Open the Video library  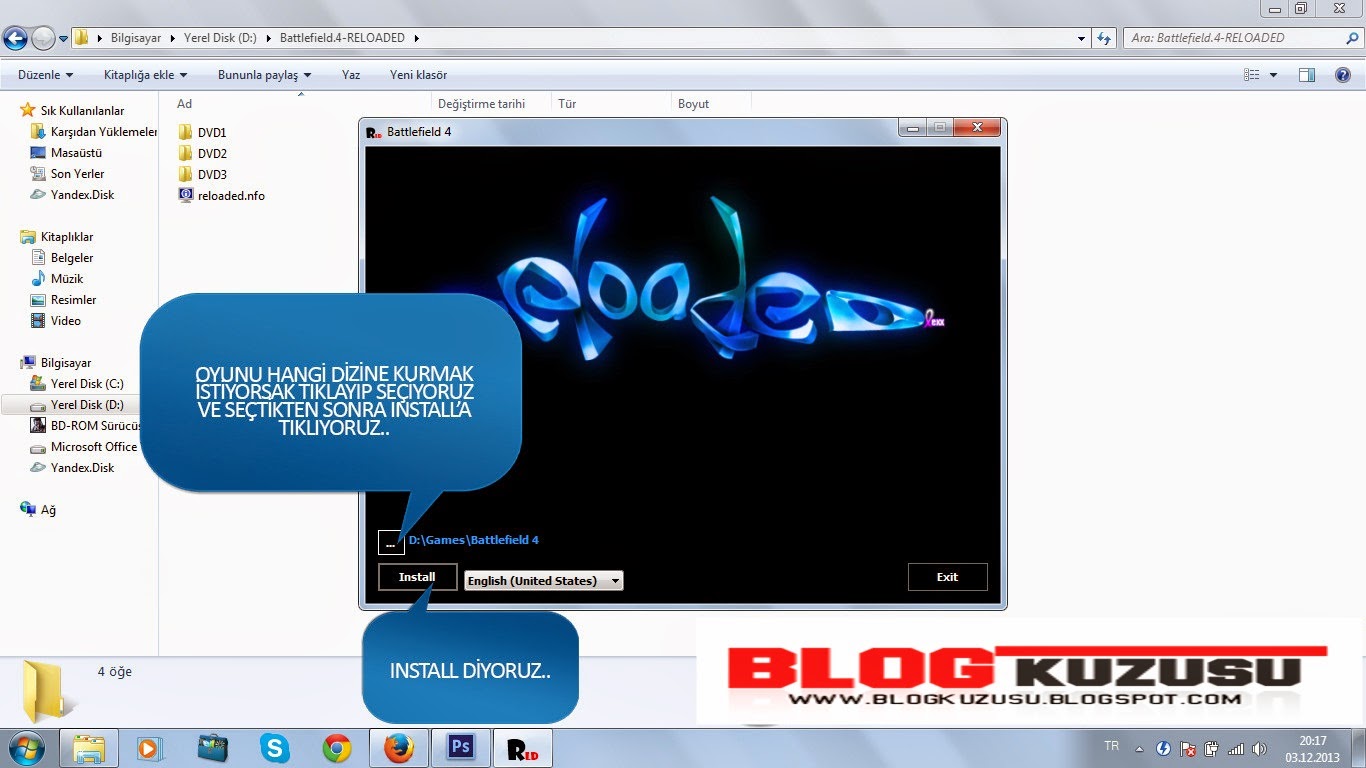(x=55, y=321)
